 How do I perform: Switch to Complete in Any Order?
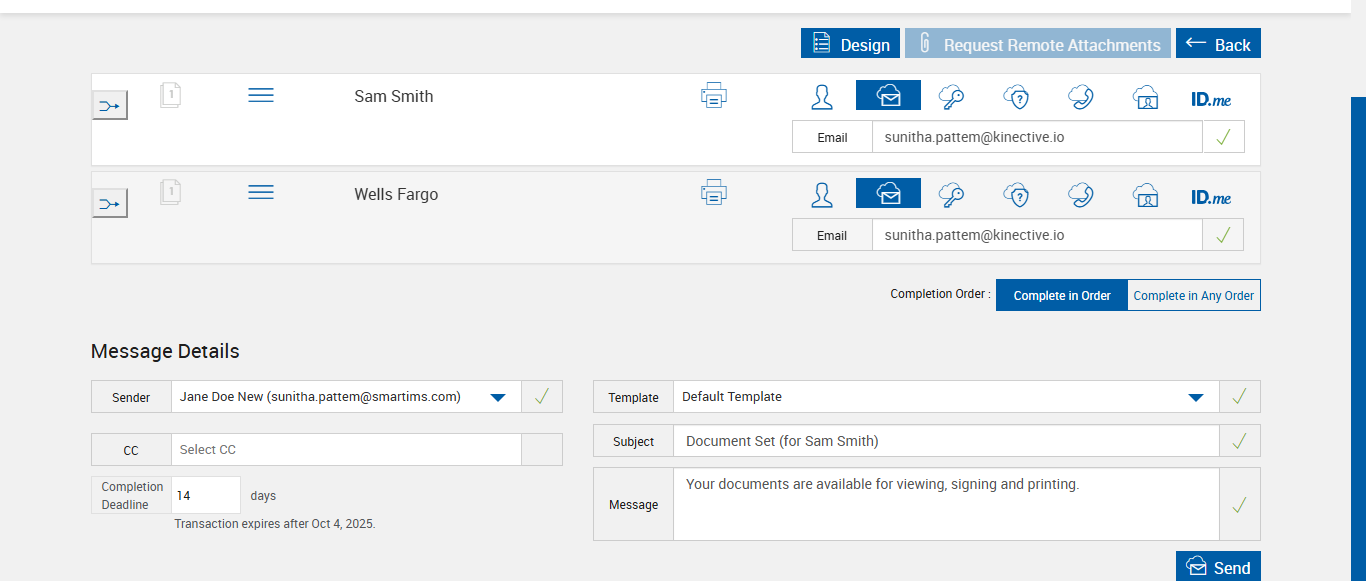pos(1193,295)
